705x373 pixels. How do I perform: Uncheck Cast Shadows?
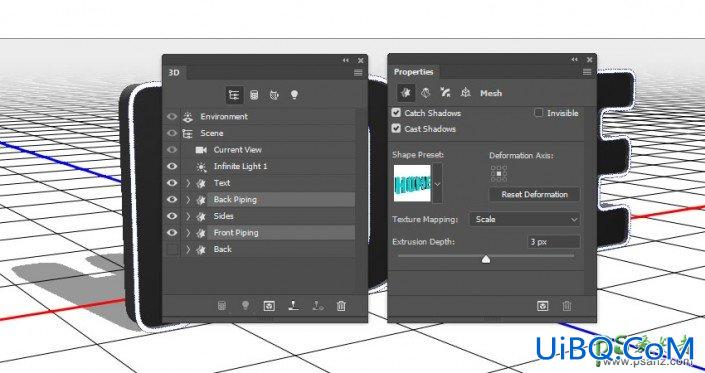click(396, 128)
